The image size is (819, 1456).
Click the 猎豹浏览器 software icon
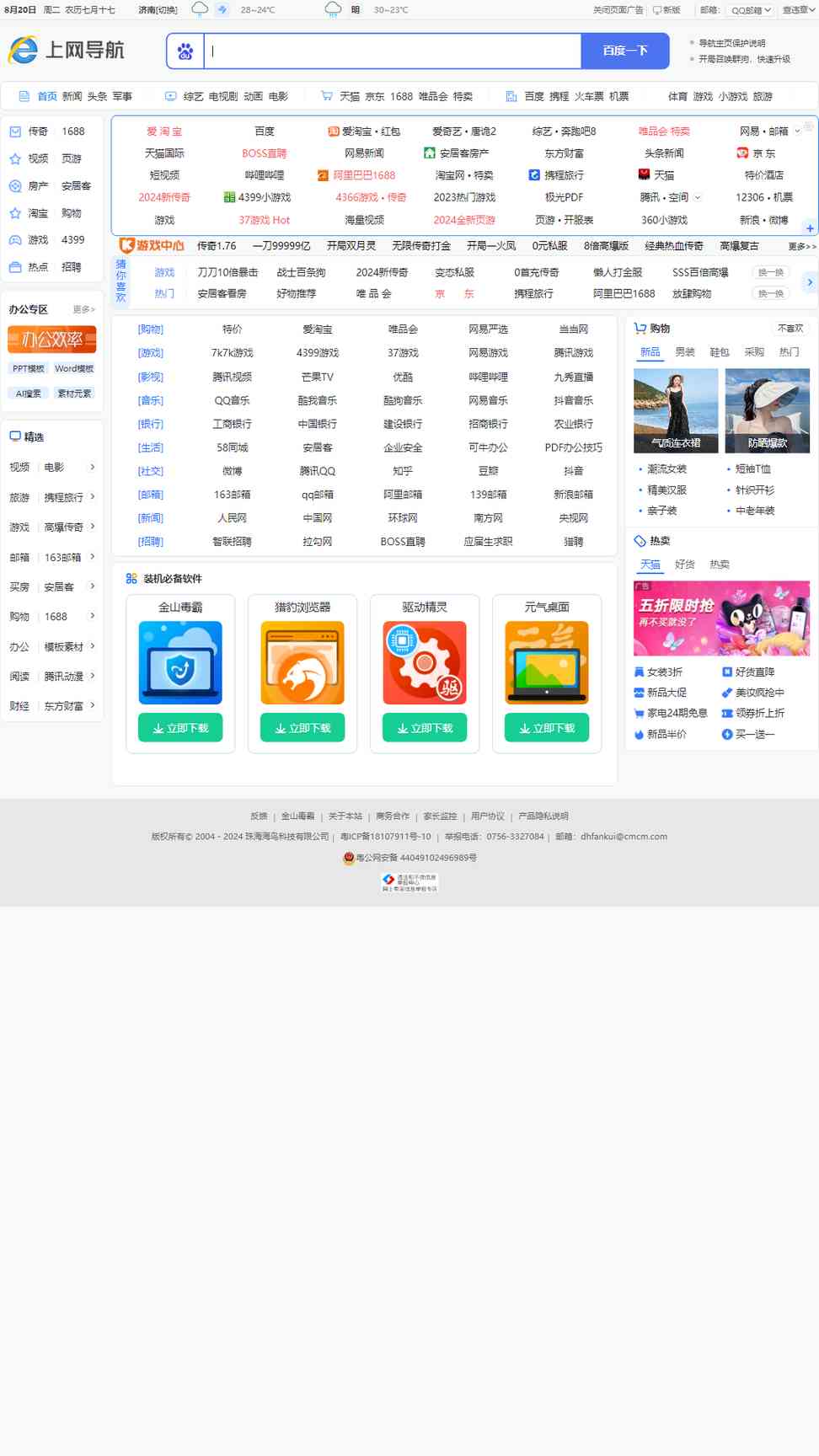[x=302, y=662]
